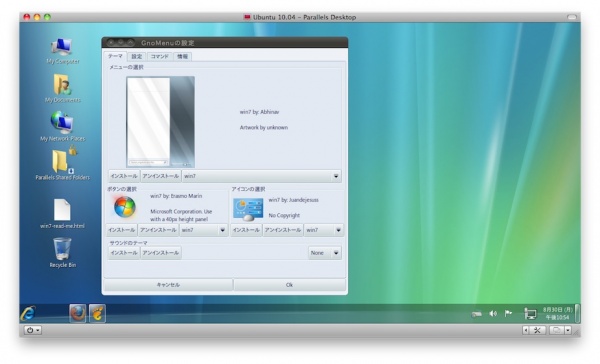Click アンインストール under icon selection
This screenshot has width=600, height=364.
pos(283,230)
